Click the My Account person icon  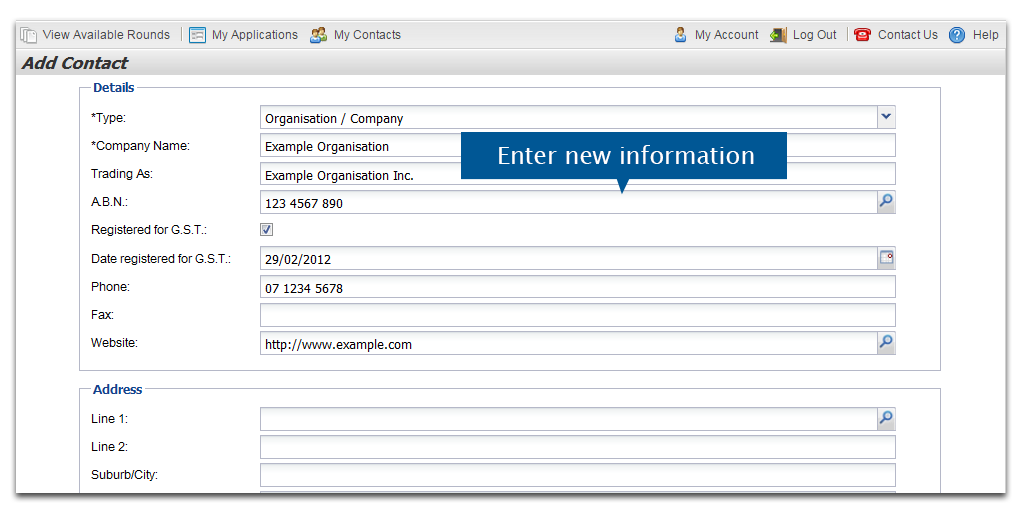pos(680,35)
